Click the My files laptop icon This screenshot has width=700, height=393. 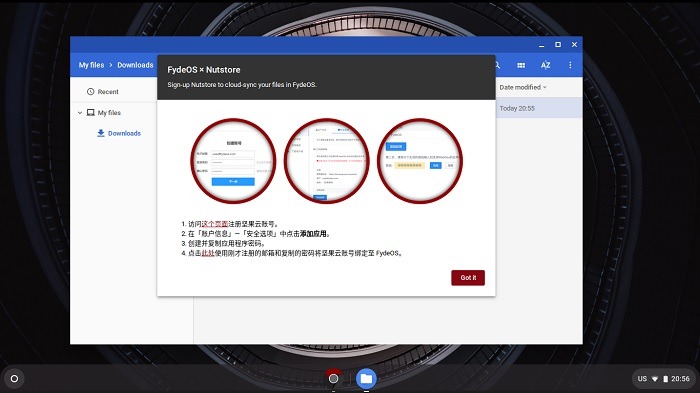91,113
